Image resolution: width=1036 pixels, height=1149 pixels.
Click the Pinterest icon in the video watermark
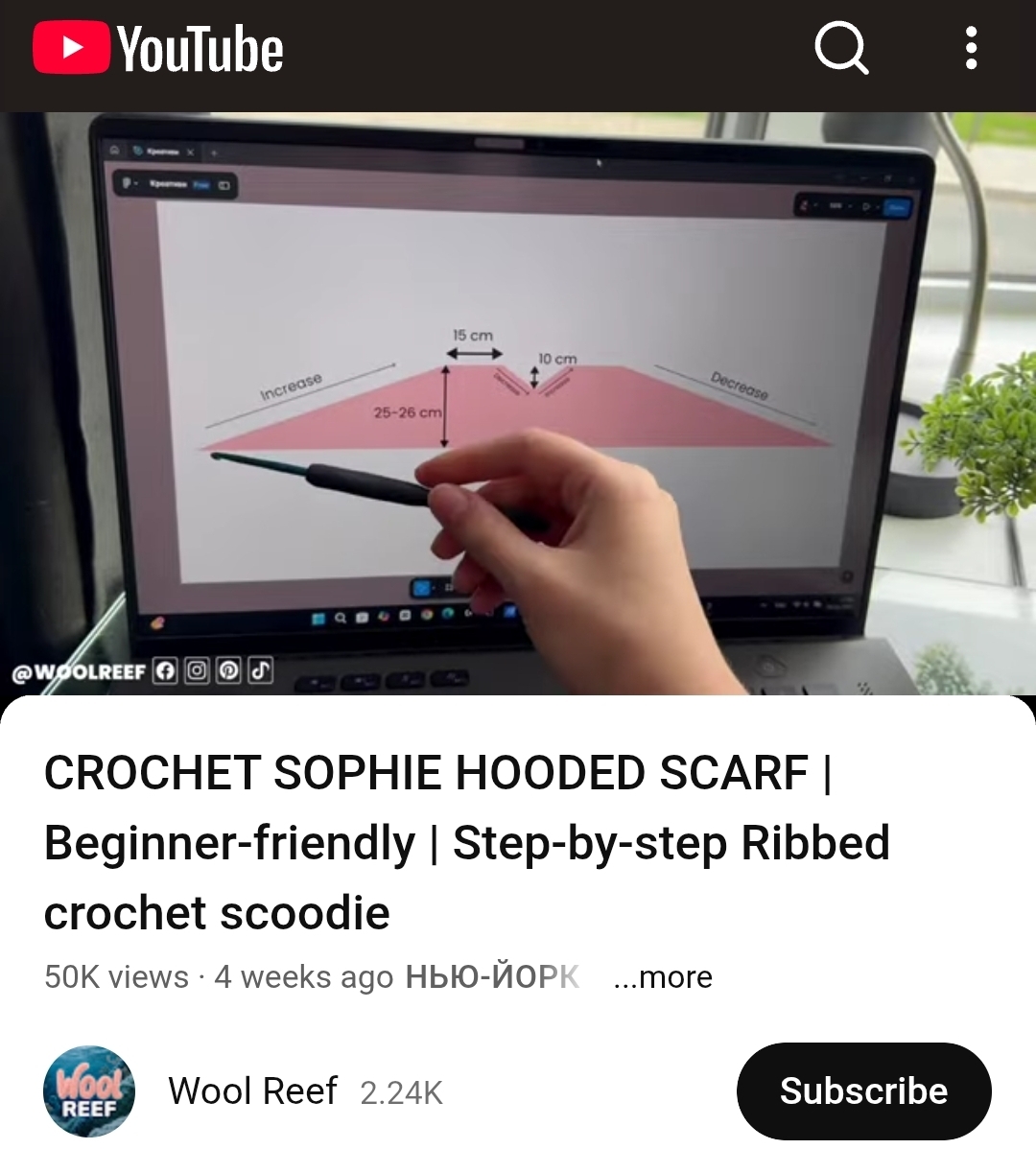click(x=228, y=670)
